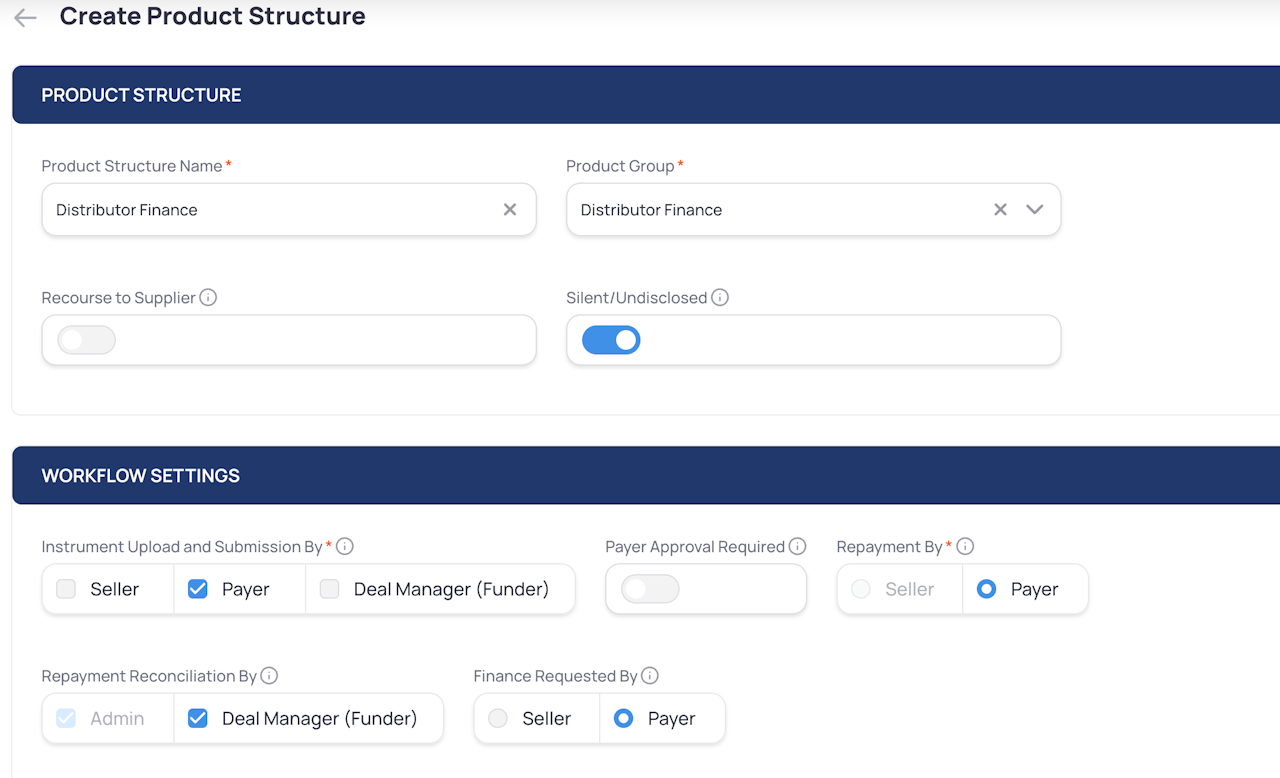Select Payer radio under Repayment By
Viewport: 1280px width, 778px height.
[987, 589]
